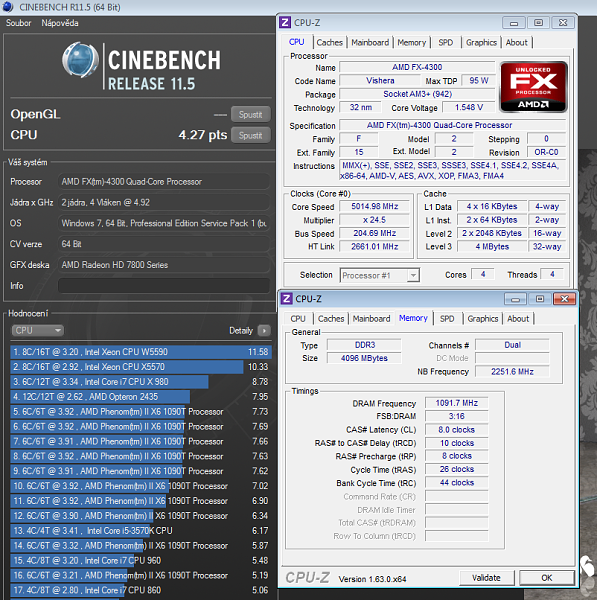The image size is (597, 600).
Task: Click the CPU-Z logo icon in upper window title
Action: click(284, 23)
